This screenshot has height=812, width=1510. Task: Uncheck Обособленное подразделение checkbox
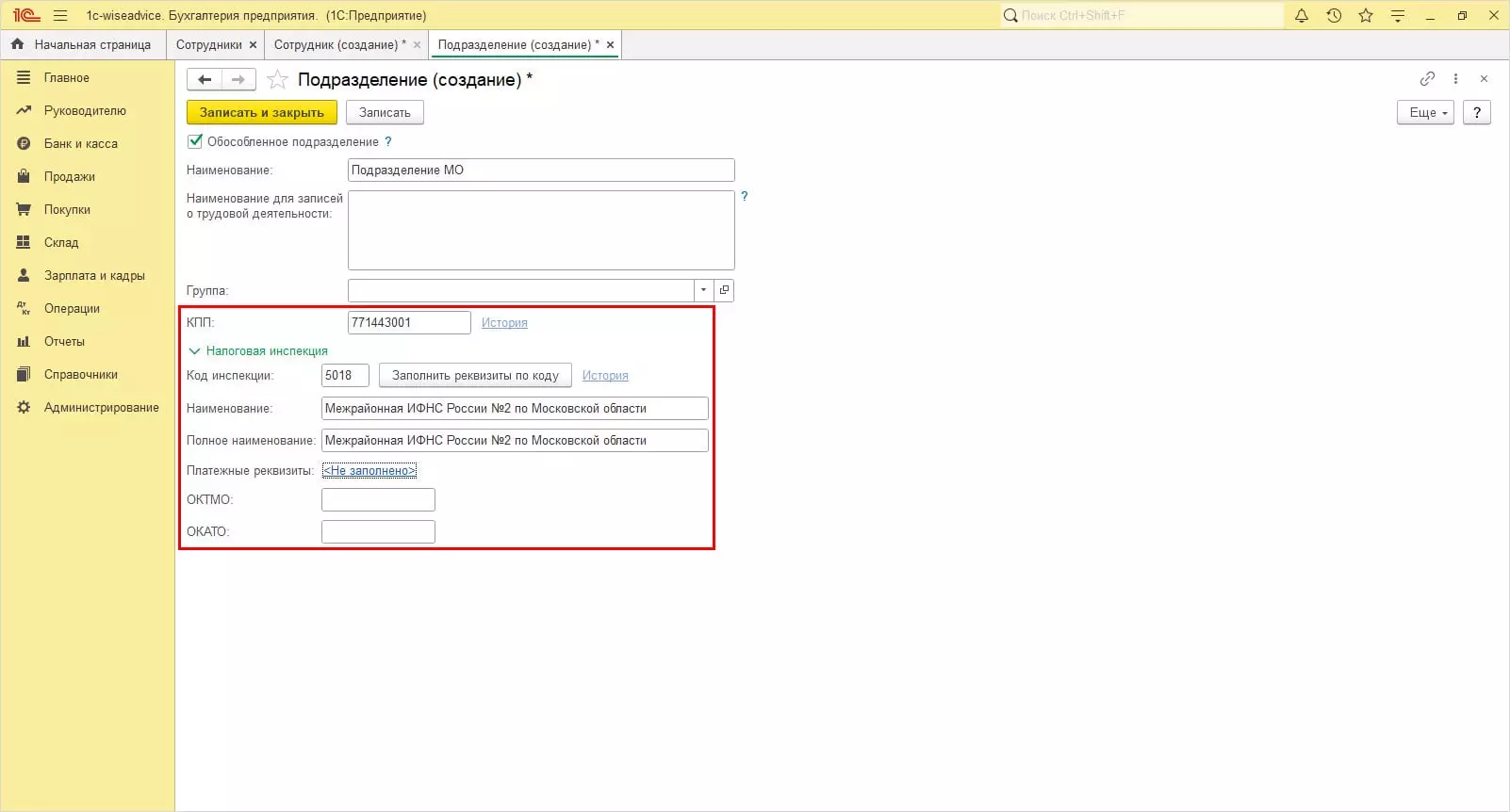[195, 141]
